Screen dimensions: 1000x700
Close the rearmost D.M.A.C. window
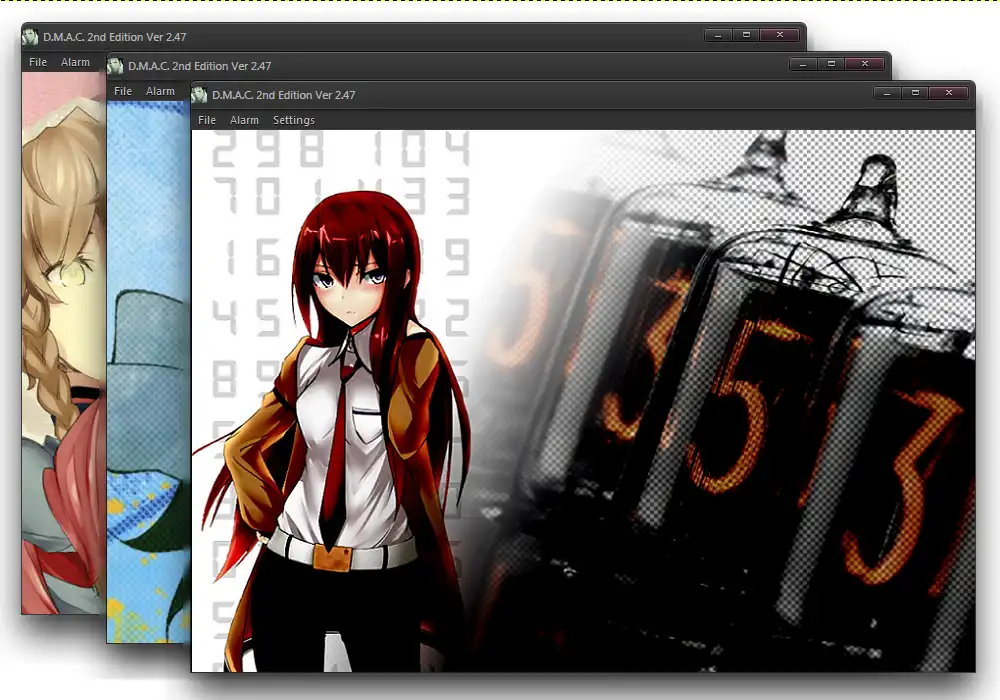780,35
